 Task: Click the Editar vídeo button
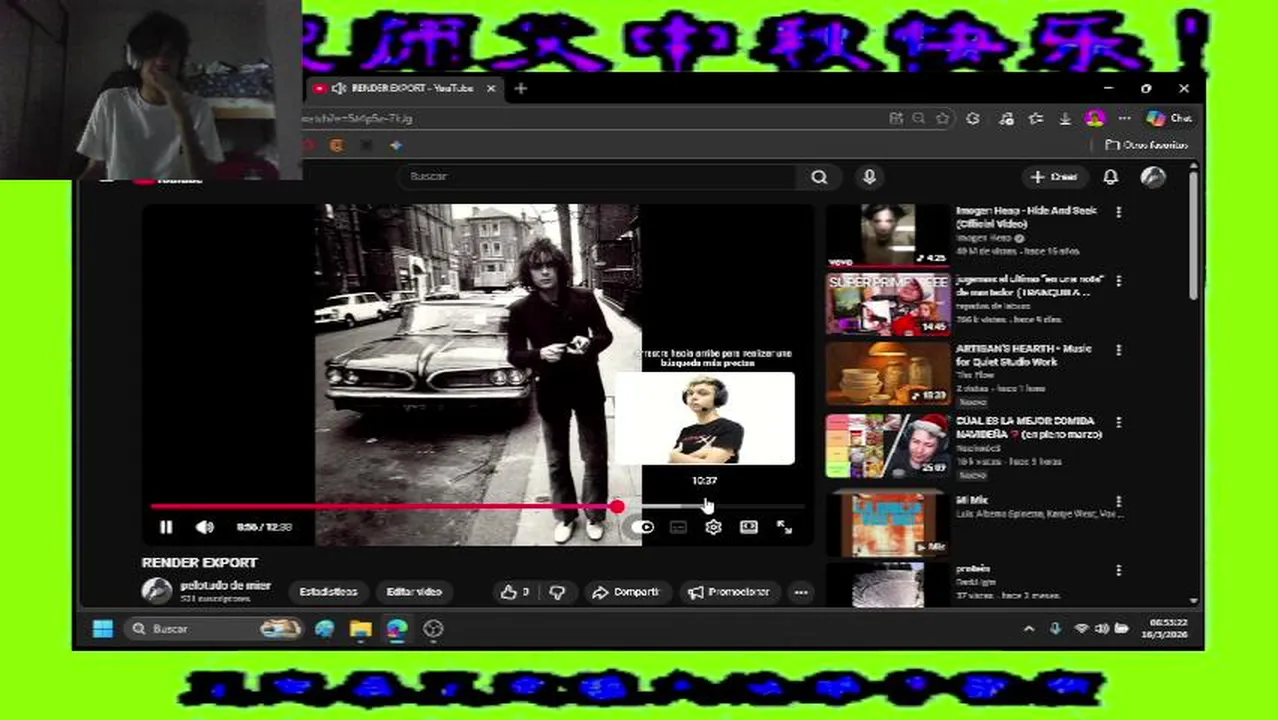[414, 592]
